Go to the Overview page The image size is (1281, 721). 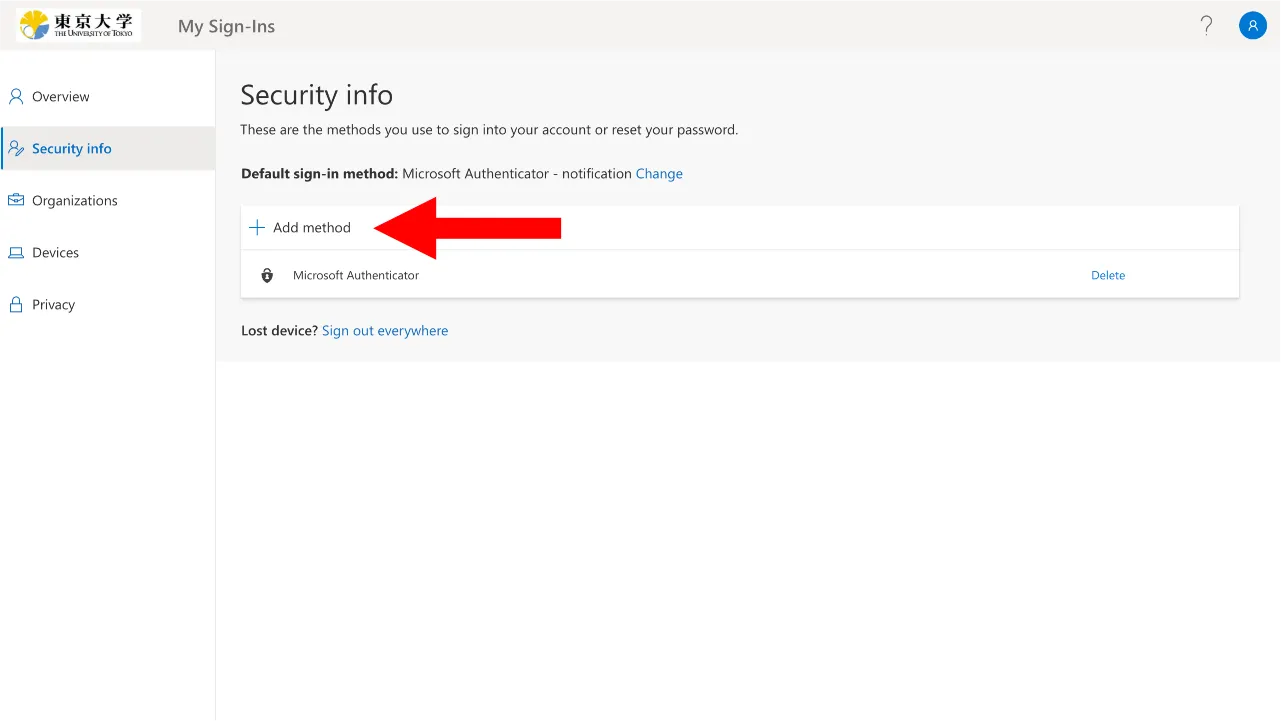(61, 97)
